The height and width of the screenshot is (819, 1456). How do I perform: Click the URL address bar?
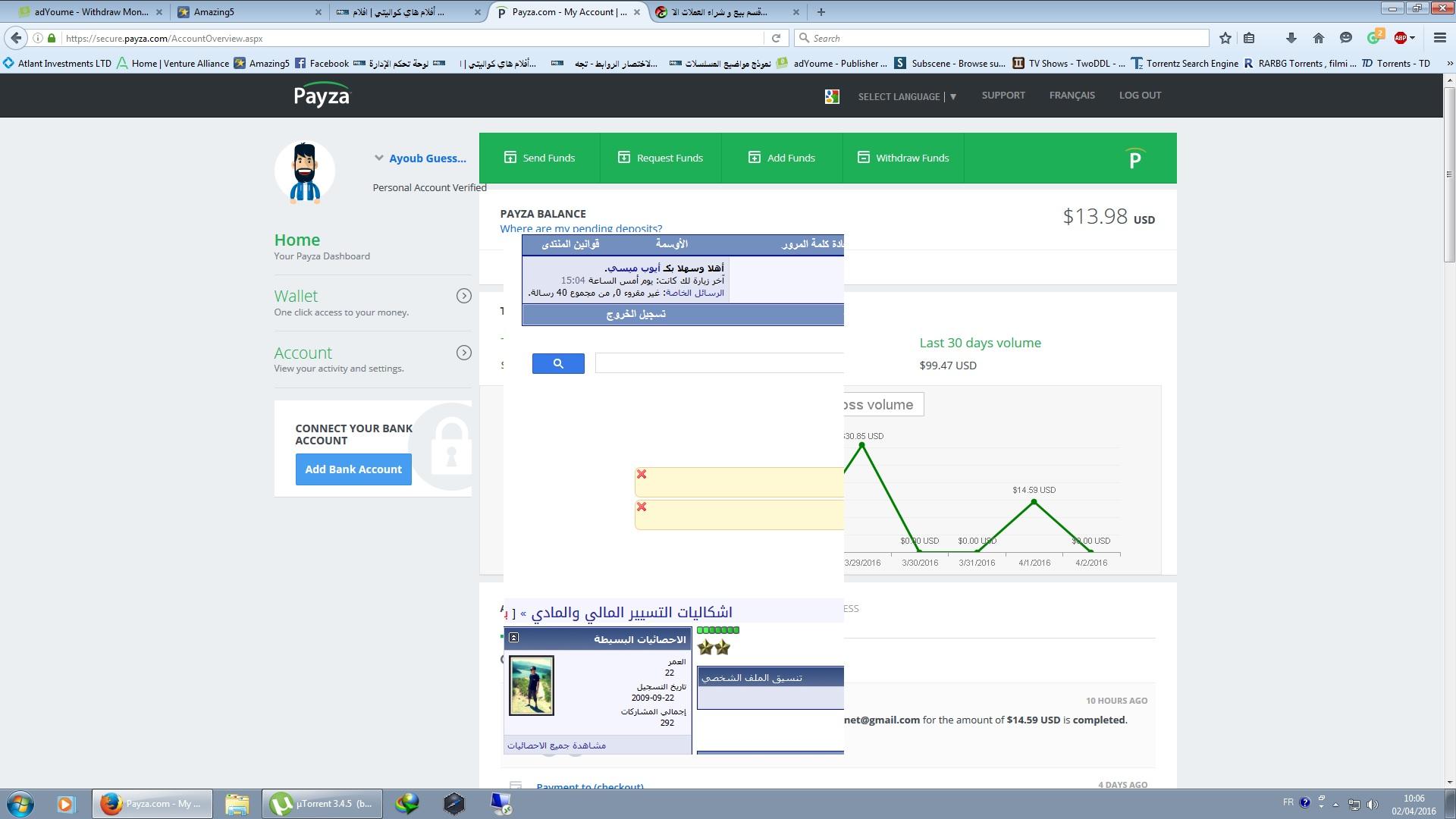[x=413, y=38]
